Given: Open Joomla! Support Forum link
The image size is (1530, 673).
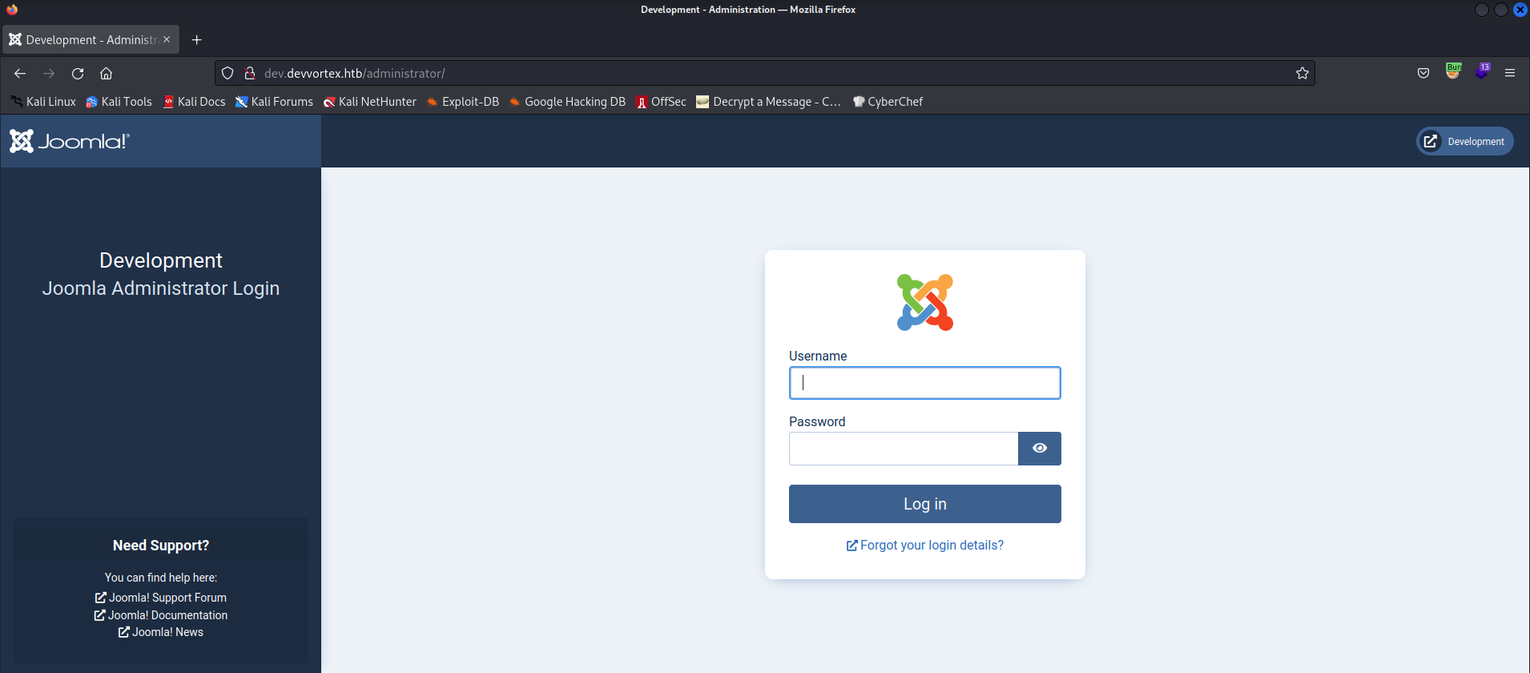Looking at the screenshot, I should [x=161, y=598].
